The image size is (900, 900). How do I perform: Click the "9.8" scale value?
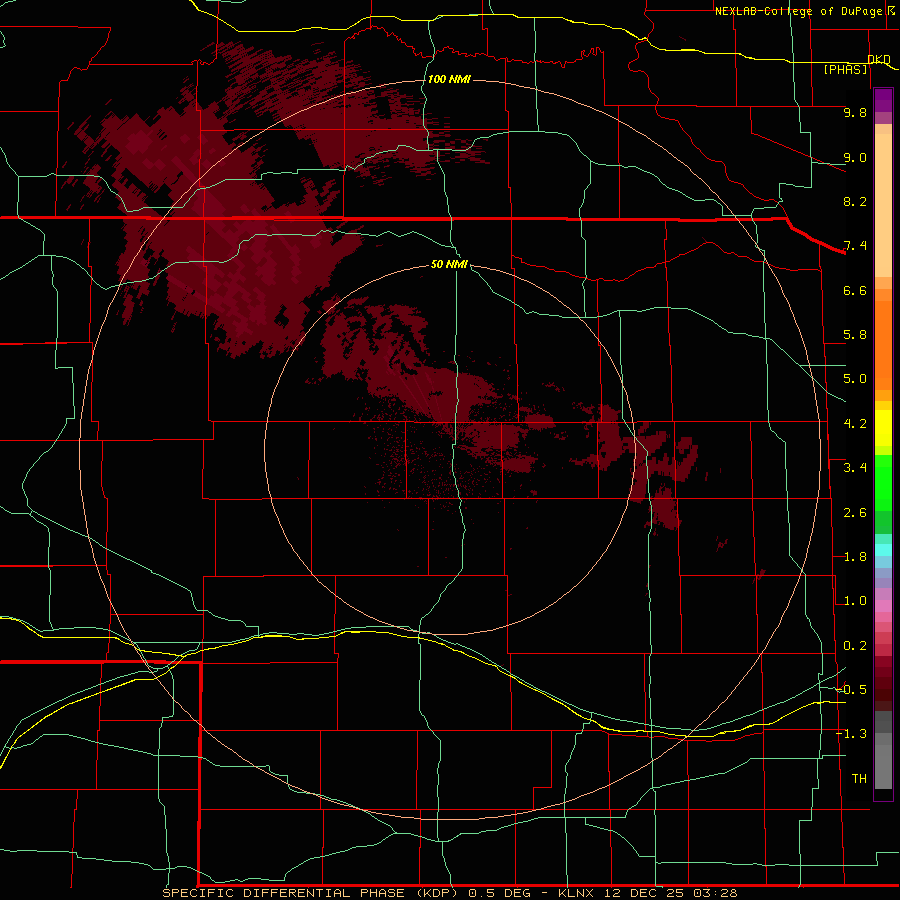click(855, 112)
